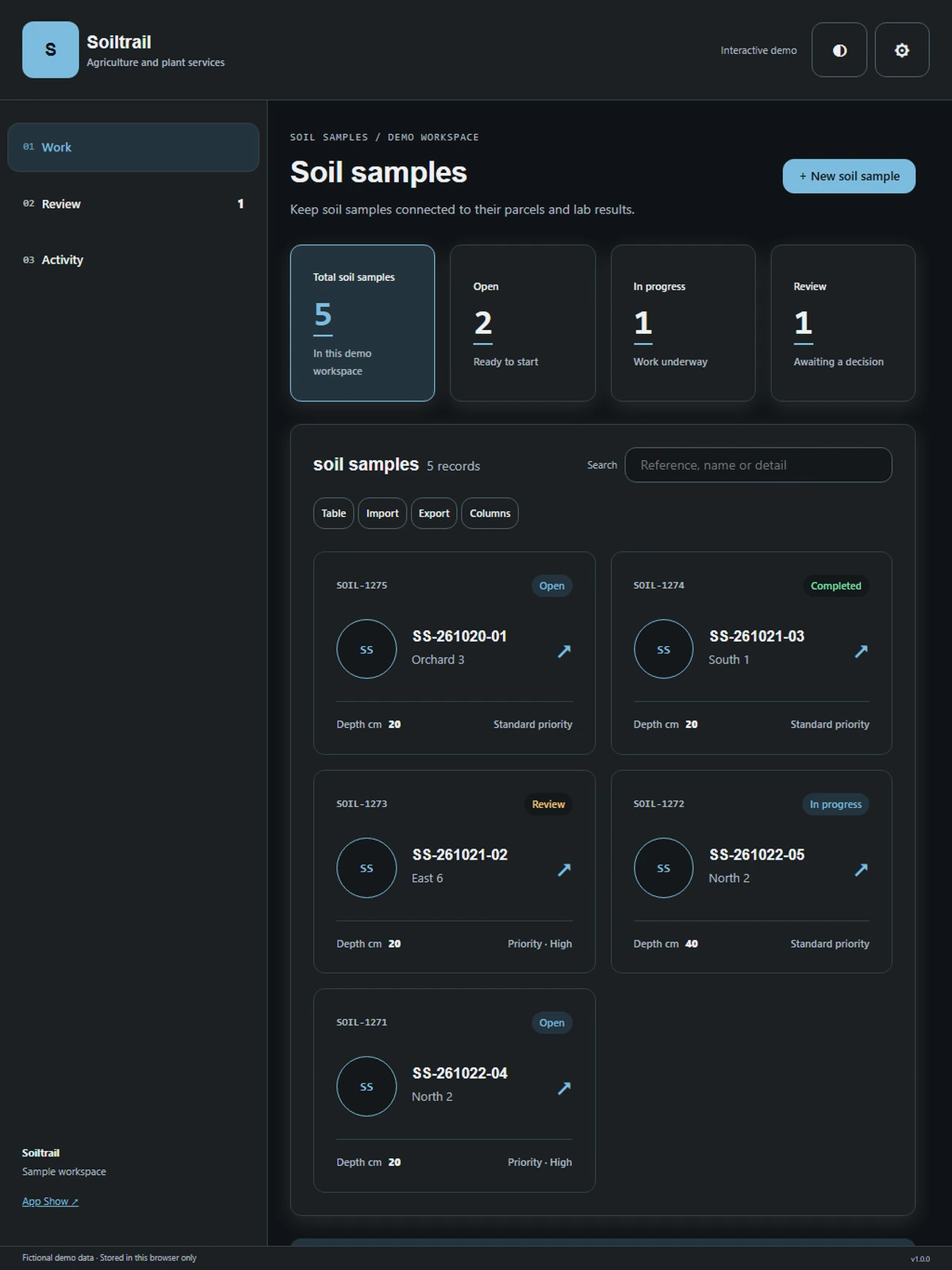Screen dimensions: 952x1270
Task: Click the SOIL-1272 reference text
Action: click(x=658, y=804)
